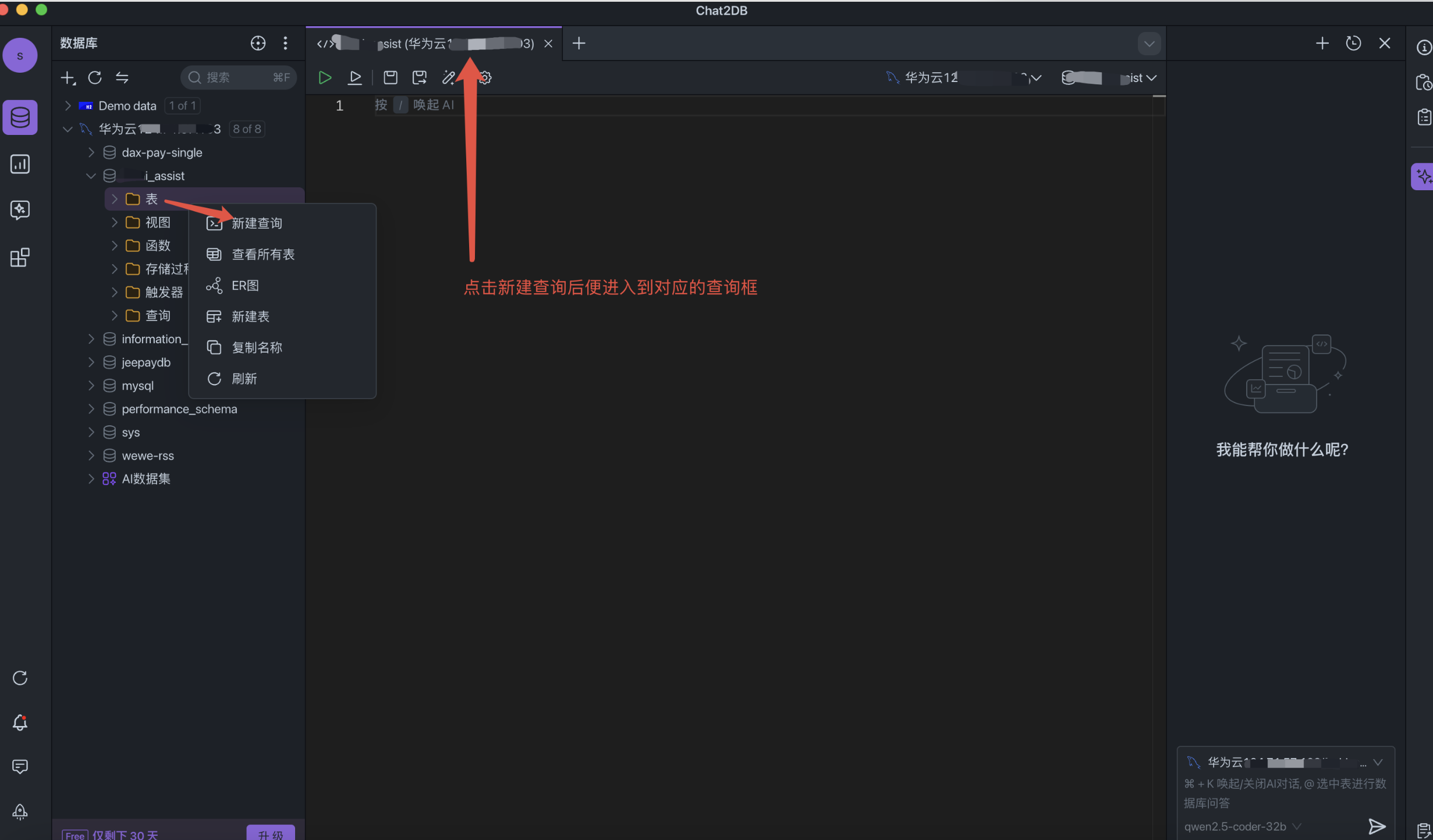Open chat history clock icon
The height and width of the screenshot is (840, 1433).
[x=1353, y=43]
